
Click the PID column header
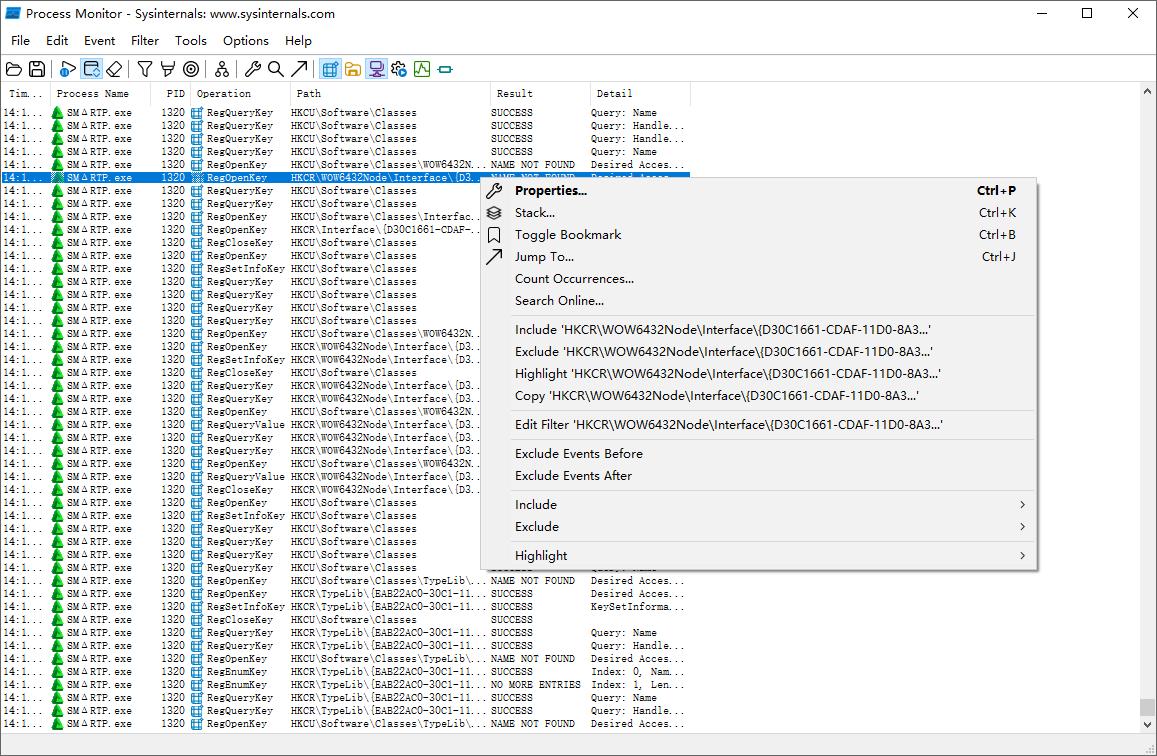coord(171,94)
